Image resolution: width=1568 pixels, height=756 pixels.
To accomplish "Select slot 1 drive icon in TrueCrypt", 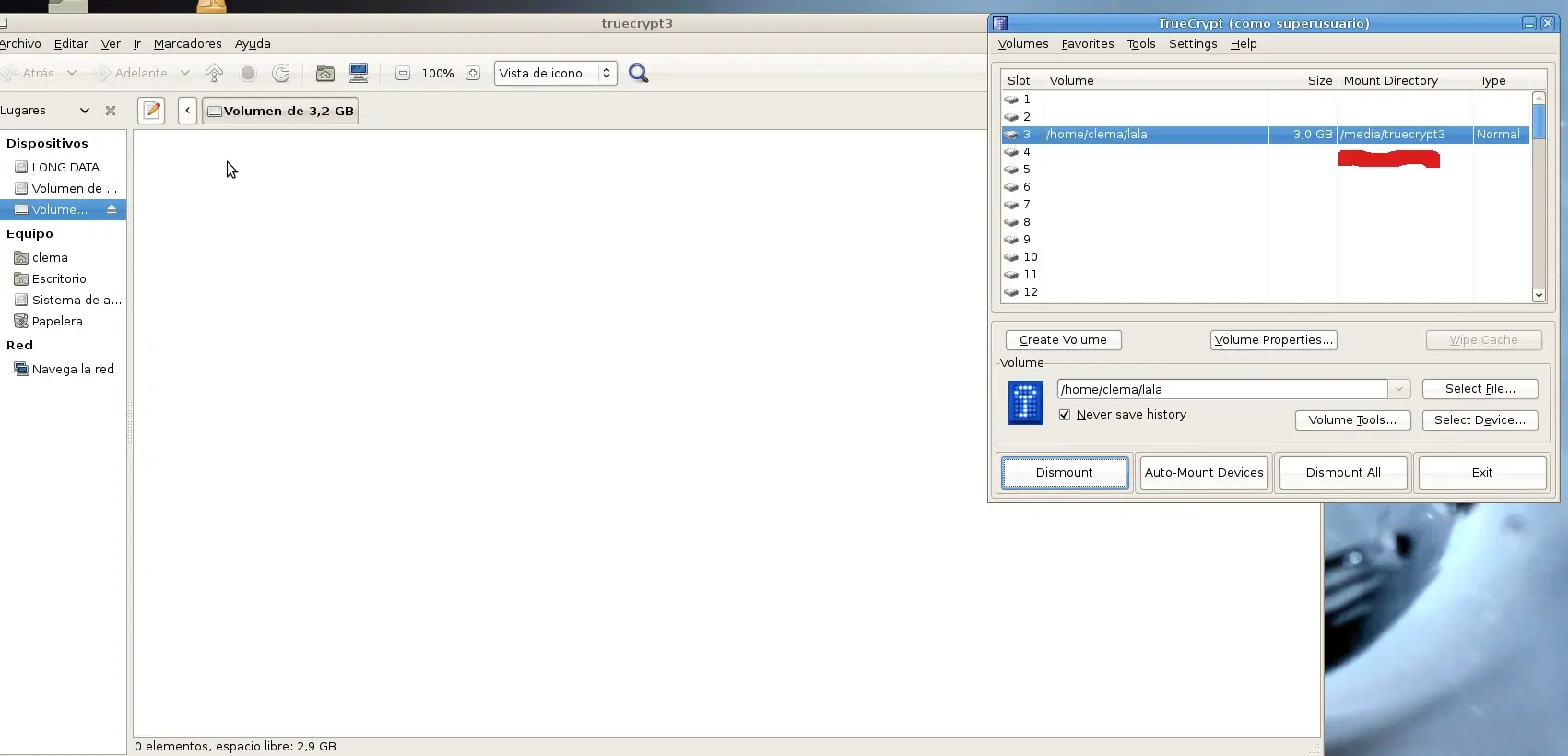I will [1011, 100].
